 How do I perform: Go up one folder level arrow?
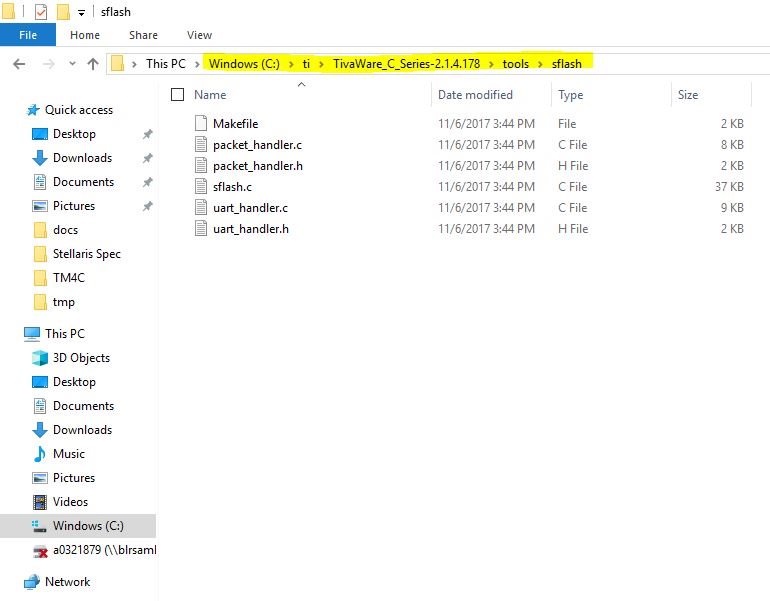click(93, 64)
